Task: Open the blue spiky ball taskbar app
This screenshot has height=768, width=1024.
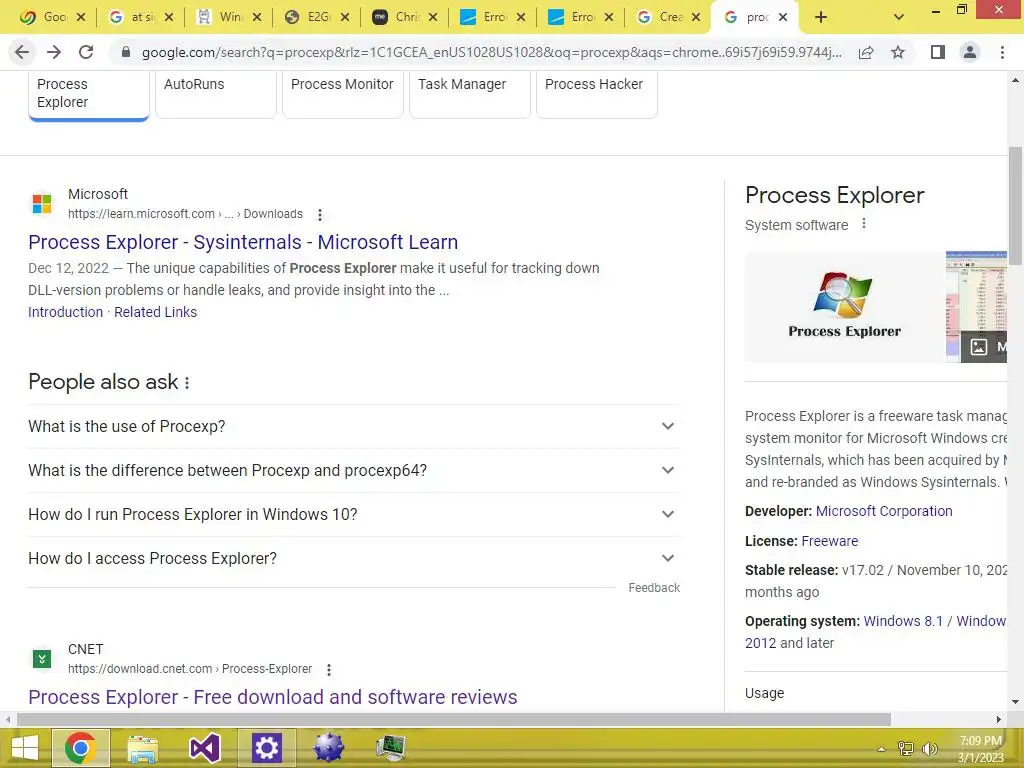Action: (328, 748)
